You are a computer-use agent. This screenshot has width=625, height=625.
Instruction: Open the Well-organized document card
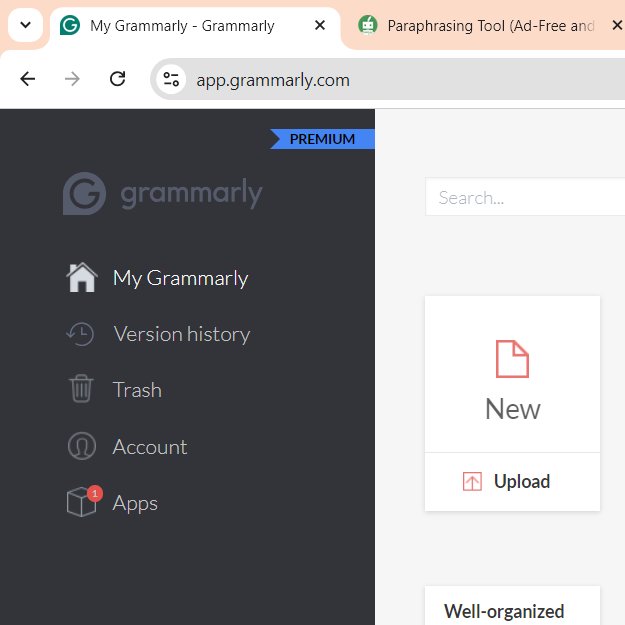(512, 606)
